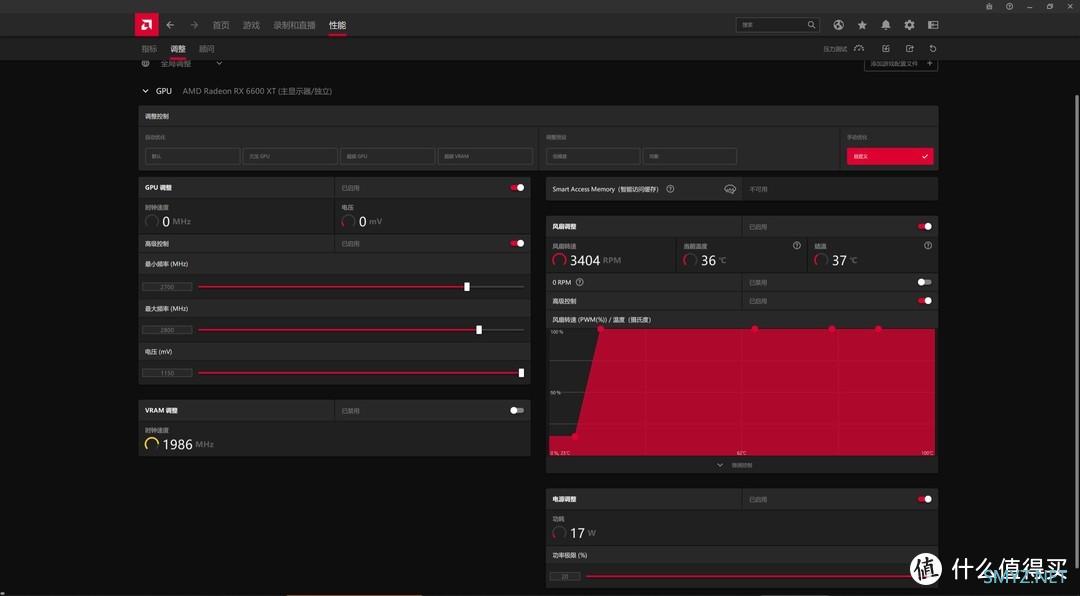1080x596 pixels.
Task: Click the 2800 maximum frequency value box
Action: pos(167,330)
